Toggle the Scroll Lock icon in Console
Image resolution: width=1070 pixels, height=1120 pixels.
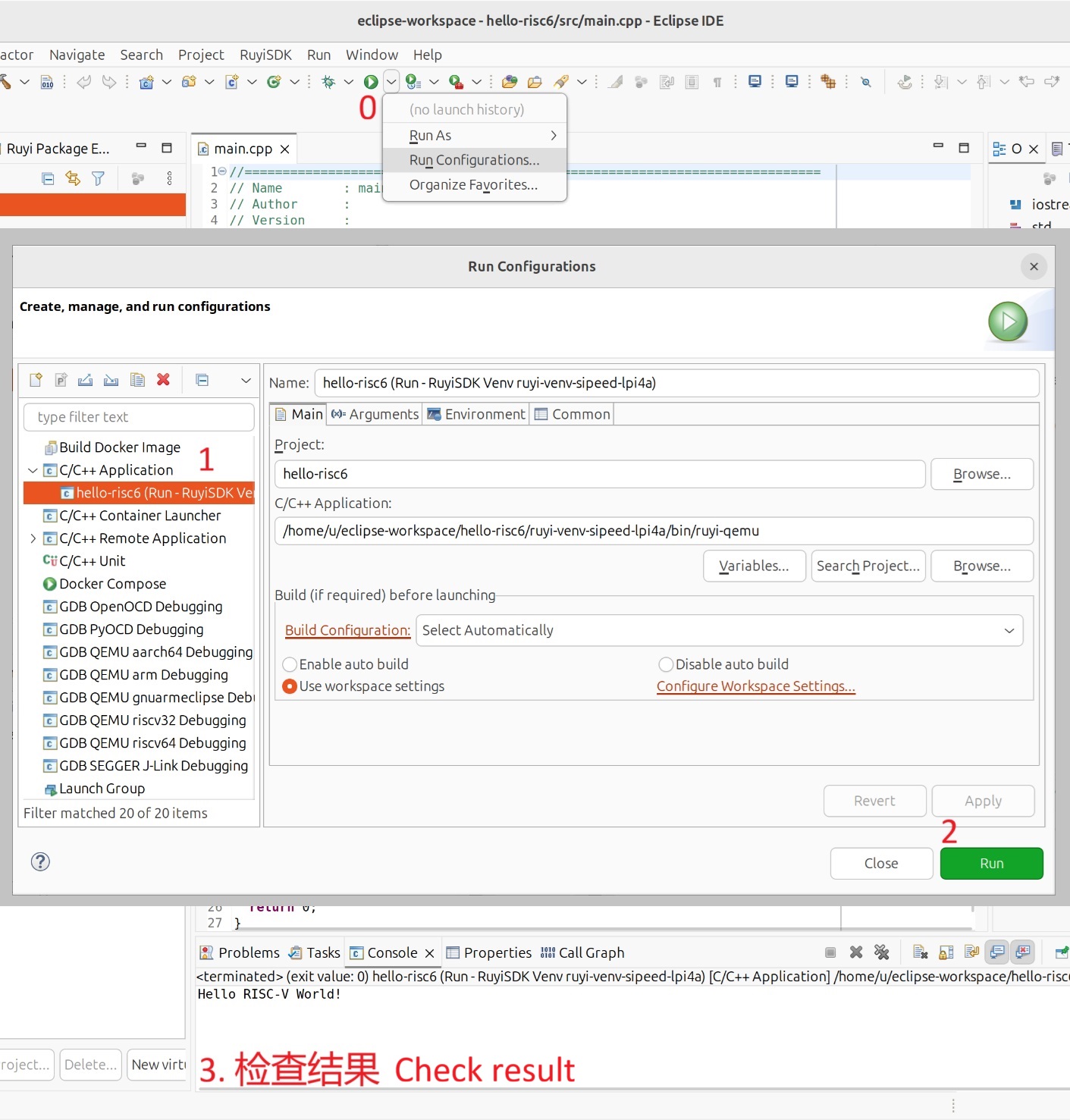pos(946,952)
